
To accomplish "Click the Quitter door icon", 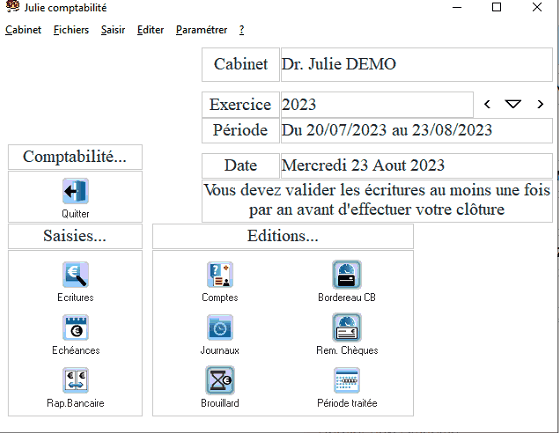I will click(x=76, y=191).
